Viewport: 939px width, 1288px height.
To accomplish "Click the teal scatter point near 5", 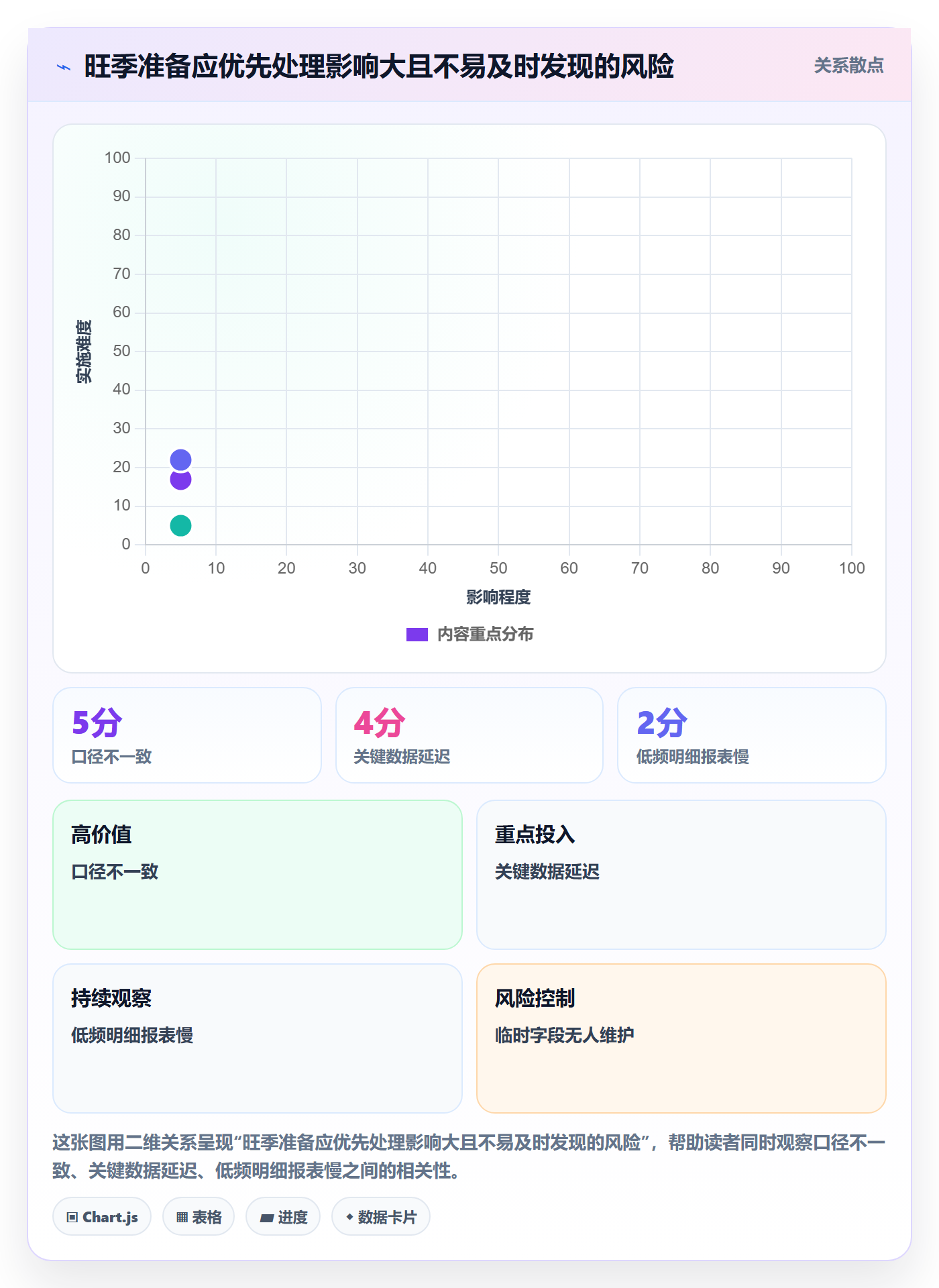I will (180, 525).
